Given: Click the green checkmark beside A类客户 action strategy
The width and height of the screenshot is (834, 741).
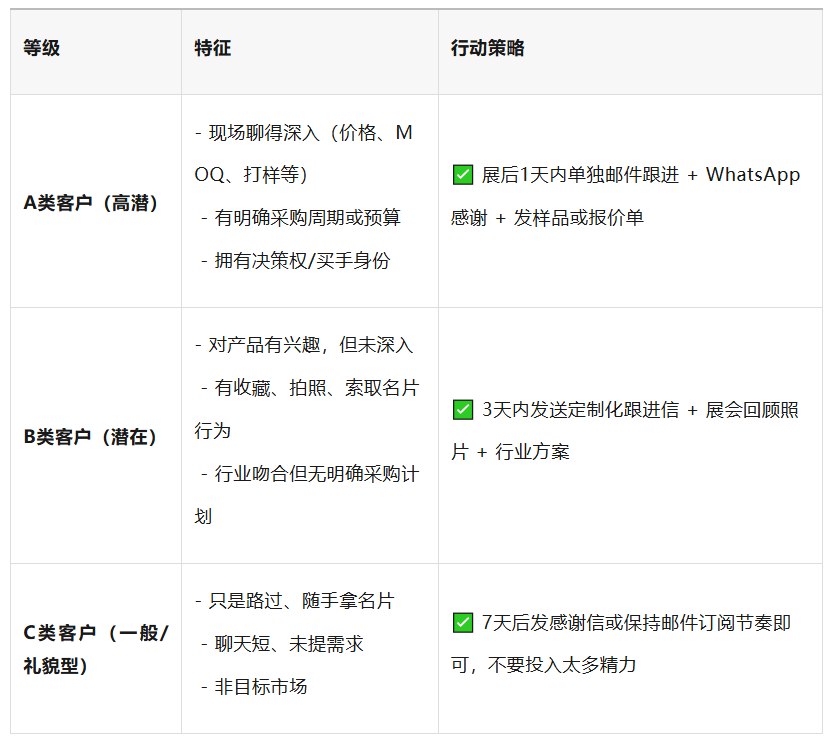Looking at the screenshot, I should coord(462,174).
